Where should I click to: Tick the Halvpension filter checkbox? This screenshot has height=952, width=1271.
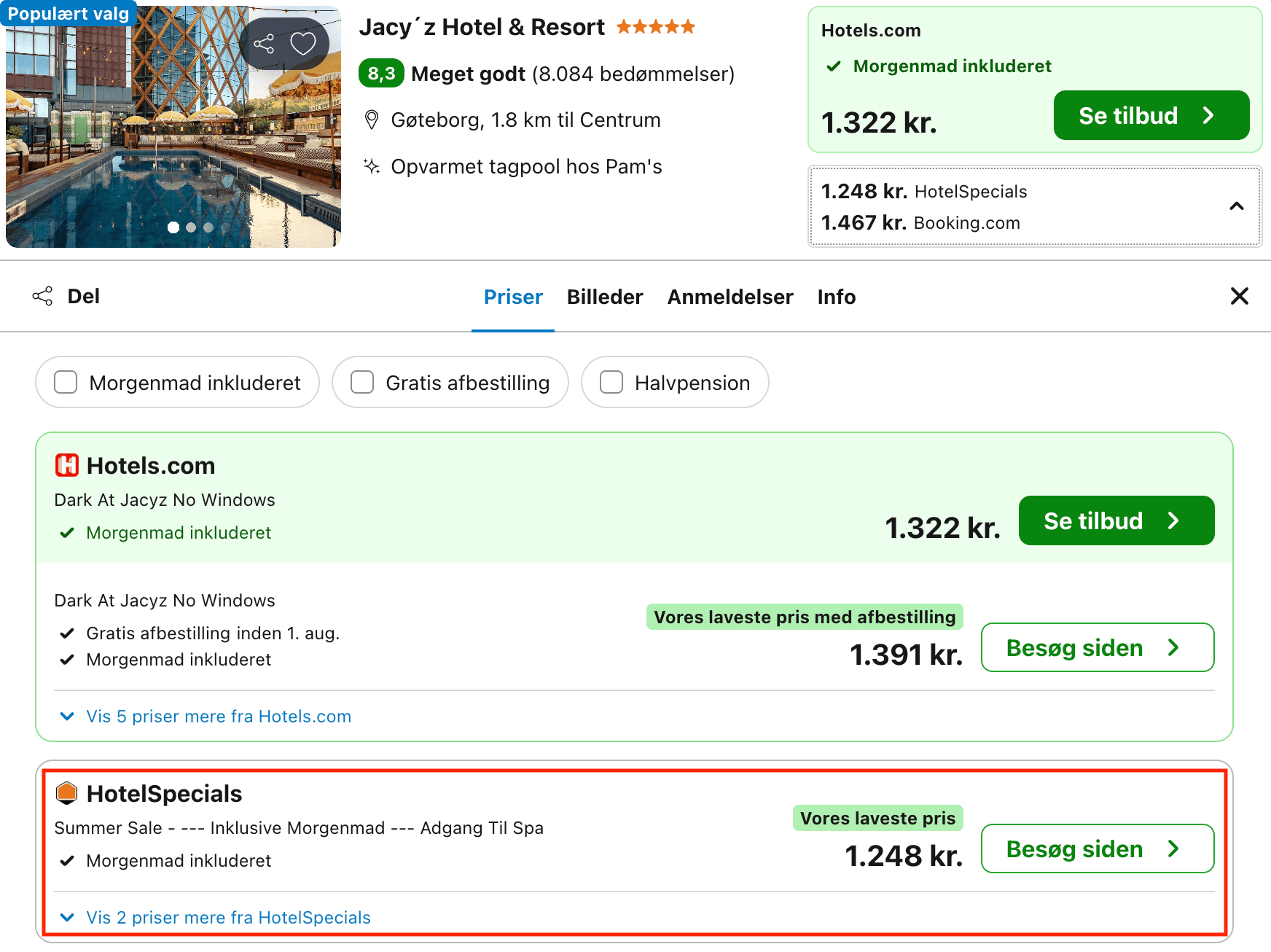pyautogui.click(x=611, y=382)
